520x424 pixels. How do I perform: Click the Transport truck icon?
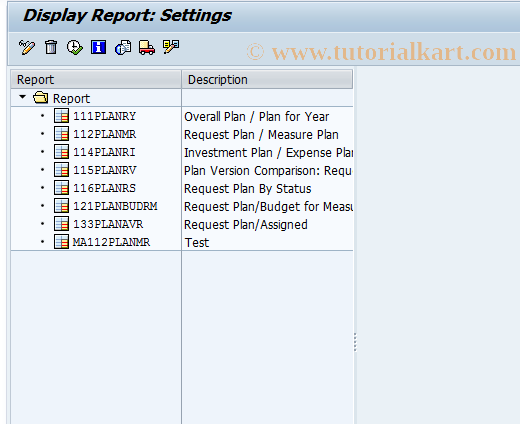(x=147, y=47)
